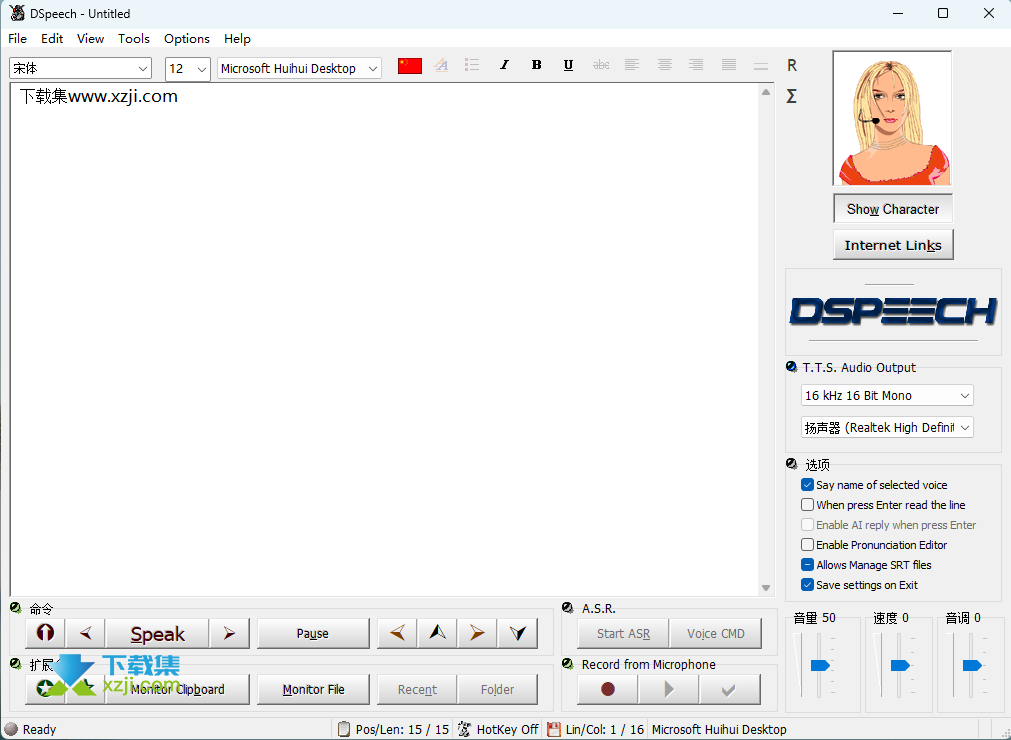
Task: Click the red floppy disk status icon
Action: coord(553,729)
